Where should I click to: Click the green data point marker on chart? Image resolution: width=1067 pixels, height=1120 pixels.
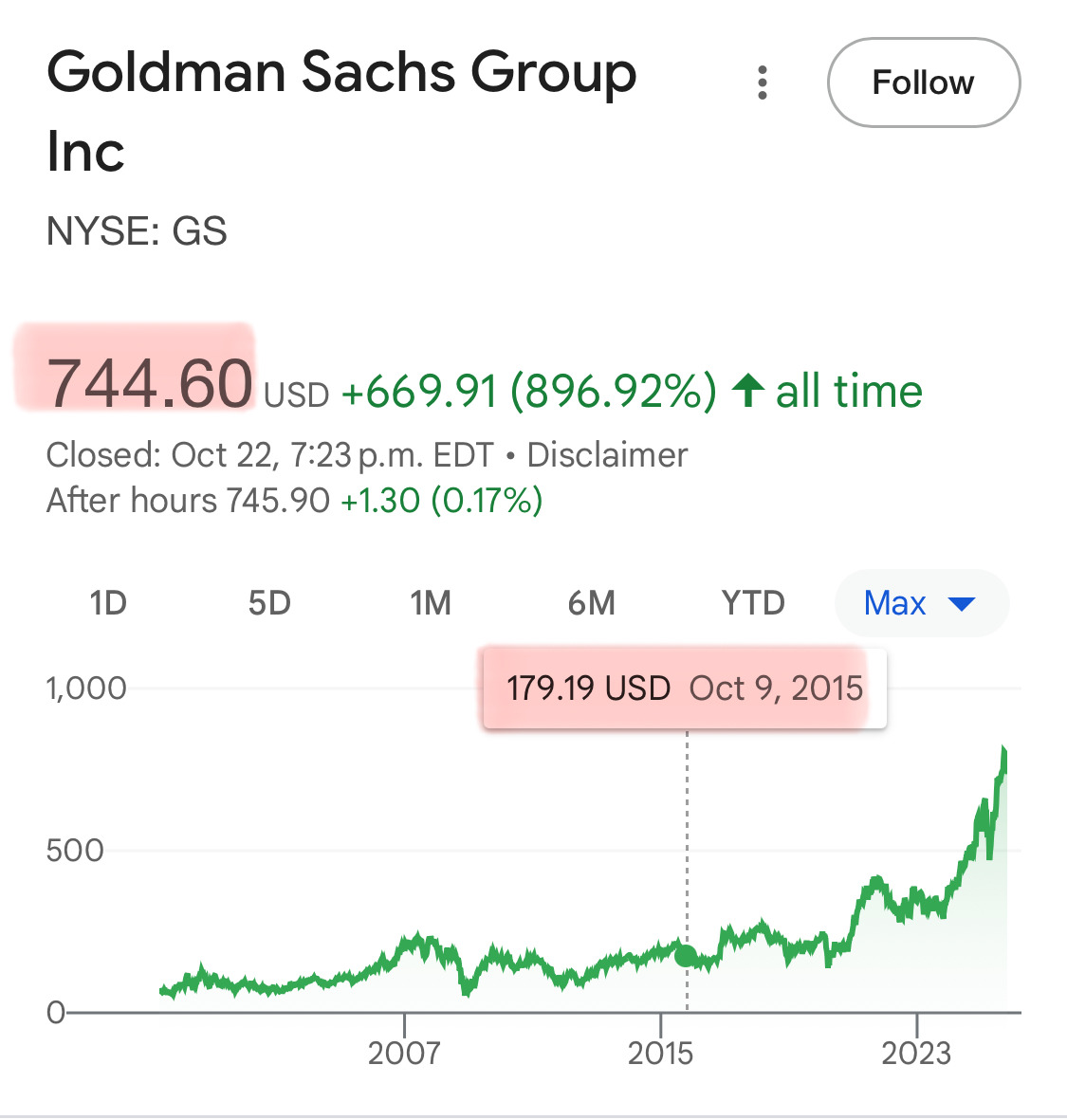pyautogui.click(x=686, y=956)
